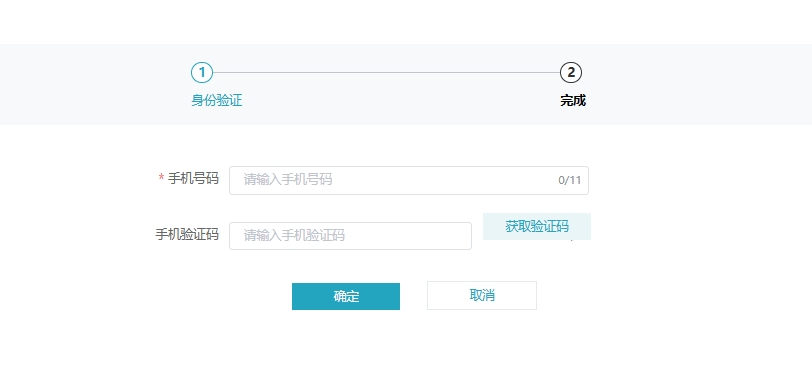The width and height of the screenshot is (812, 376).
Task: Click the 手机验证码 field label
Action: (187, 235)
